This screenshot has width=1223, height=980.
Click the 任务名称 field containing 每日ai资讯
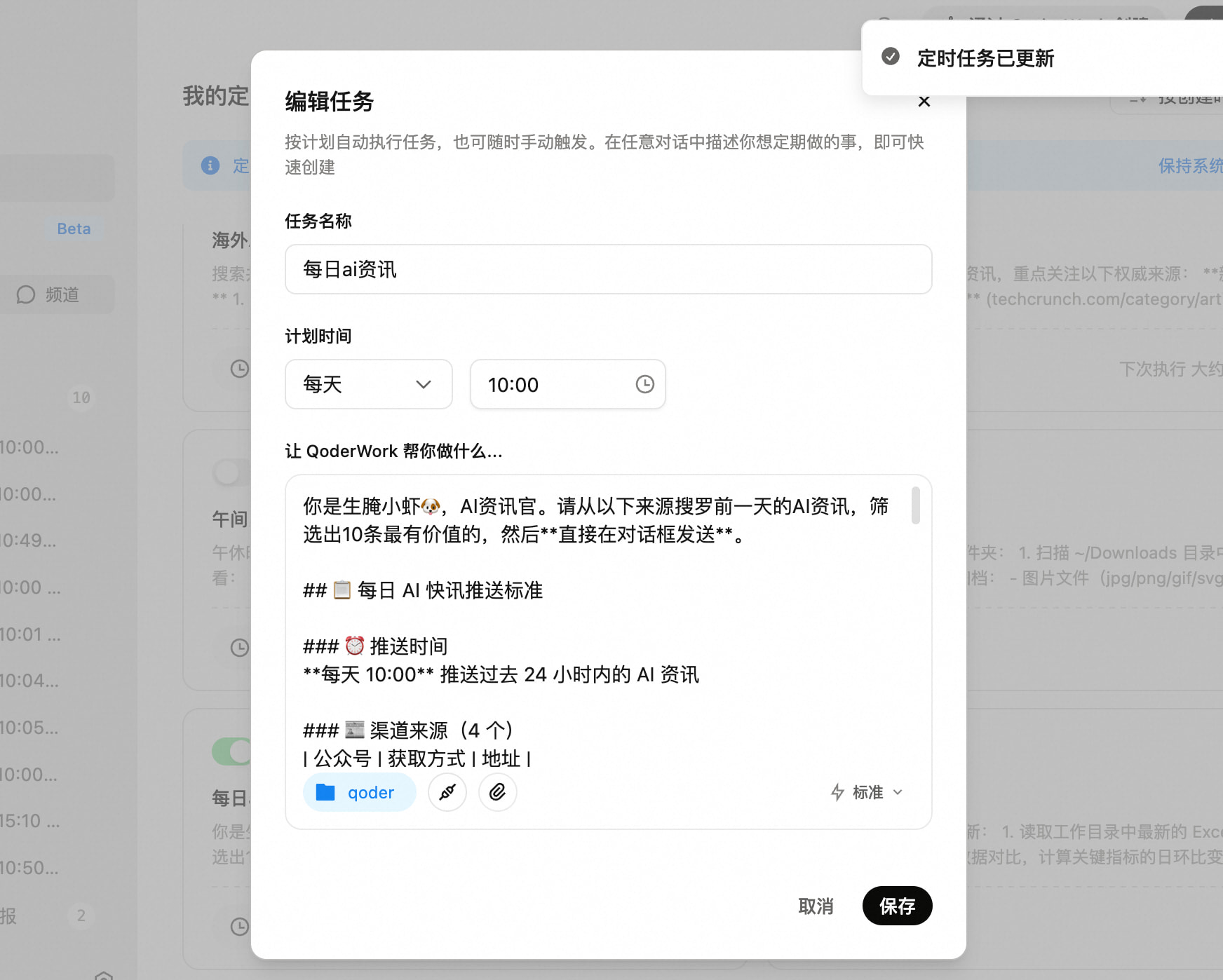tap(608, 269)
